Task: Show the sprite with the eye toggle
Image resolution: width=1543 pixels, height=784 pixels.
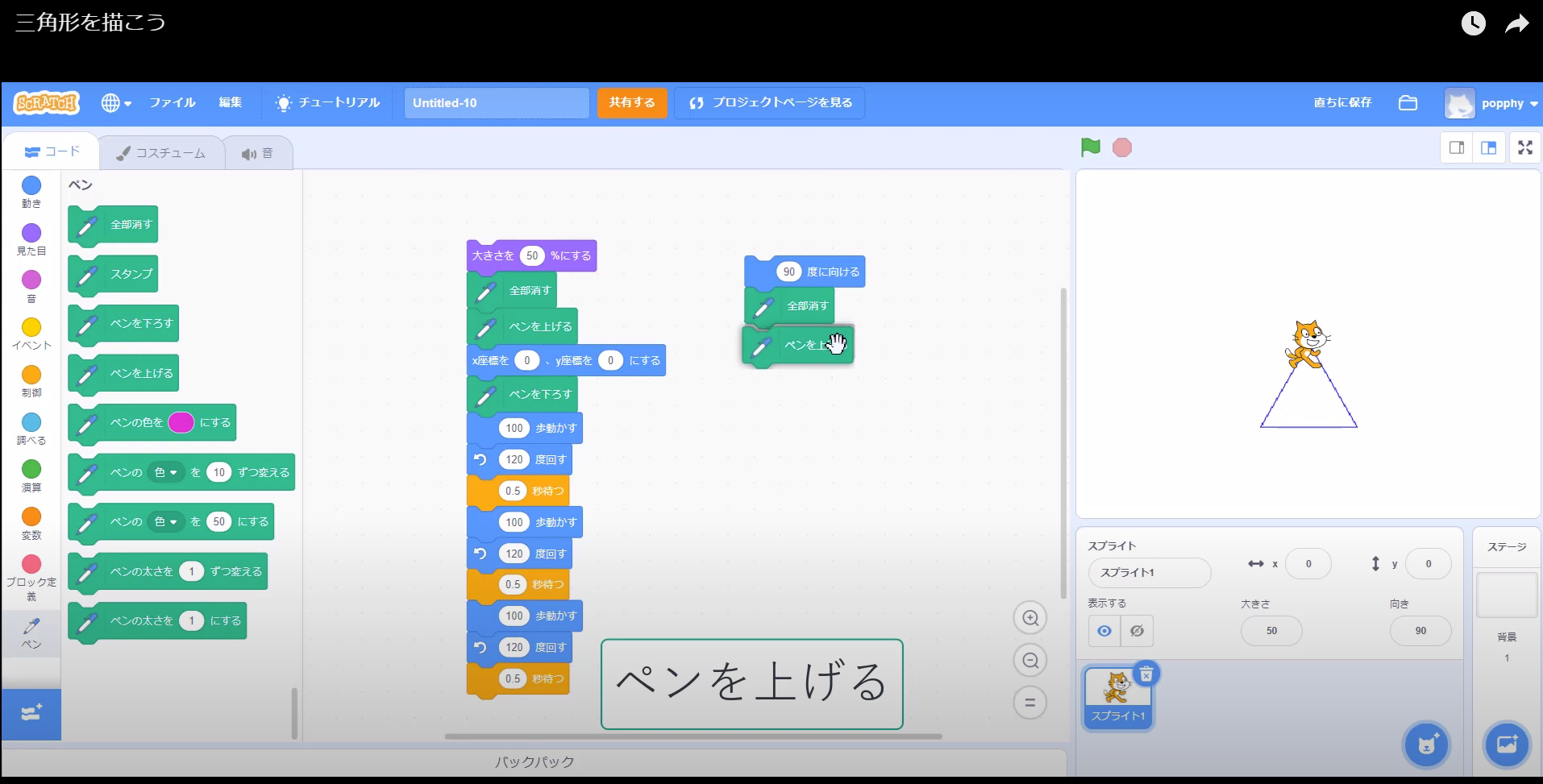Action: (1104, 631)
